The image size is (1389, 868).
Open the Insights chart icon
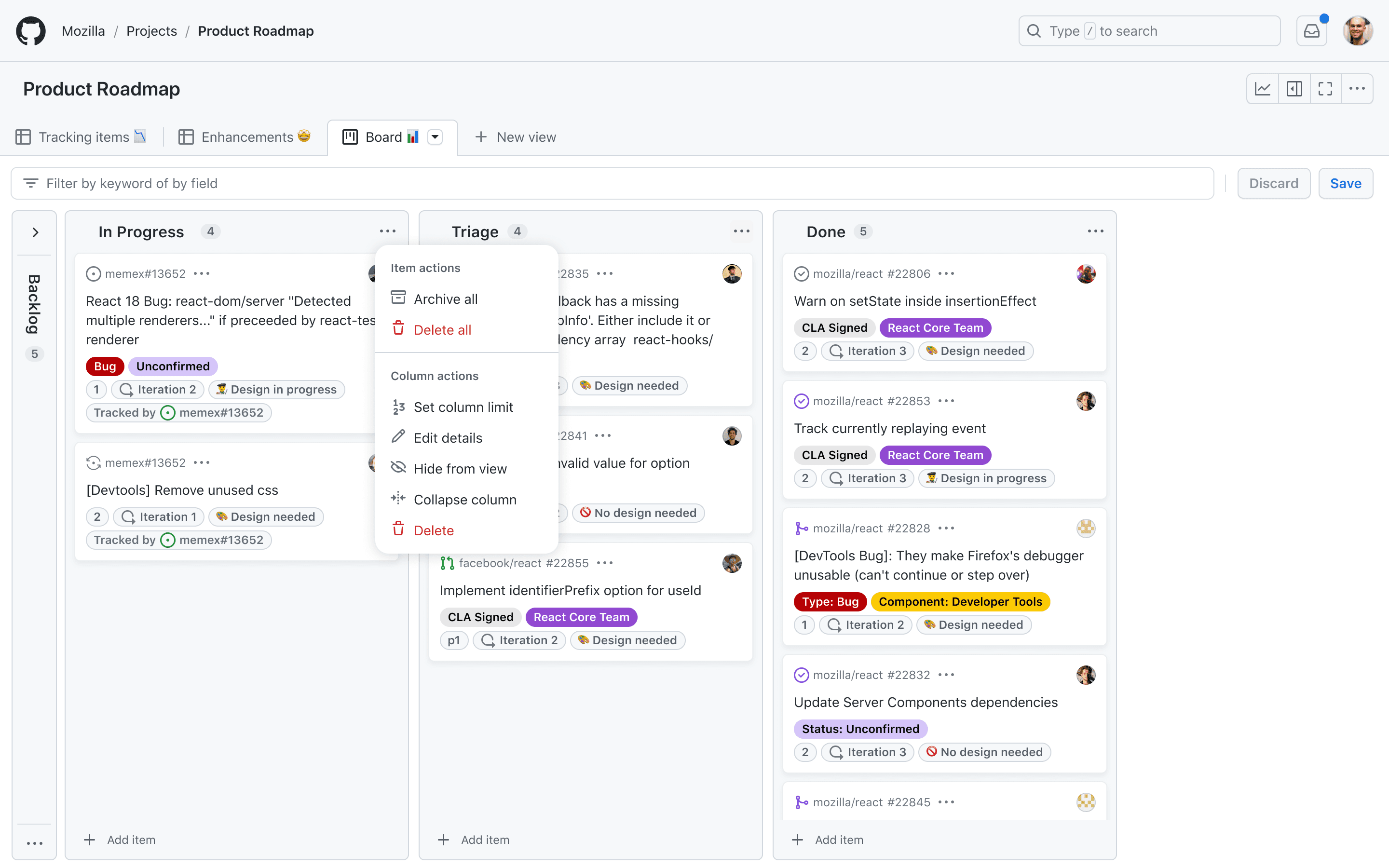pos(1263,88)
